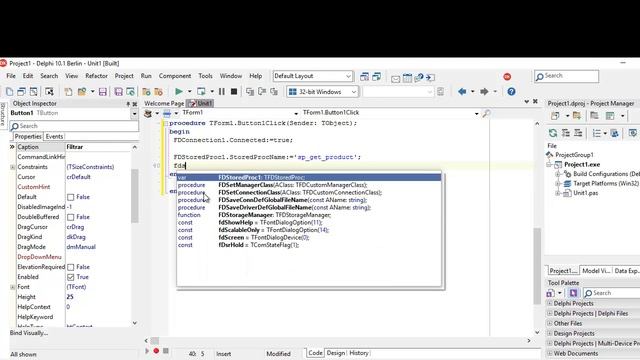This screenshot has height=360, width=640.
Task: Click the Caption property value Filtrar
Action: (98, 147)
